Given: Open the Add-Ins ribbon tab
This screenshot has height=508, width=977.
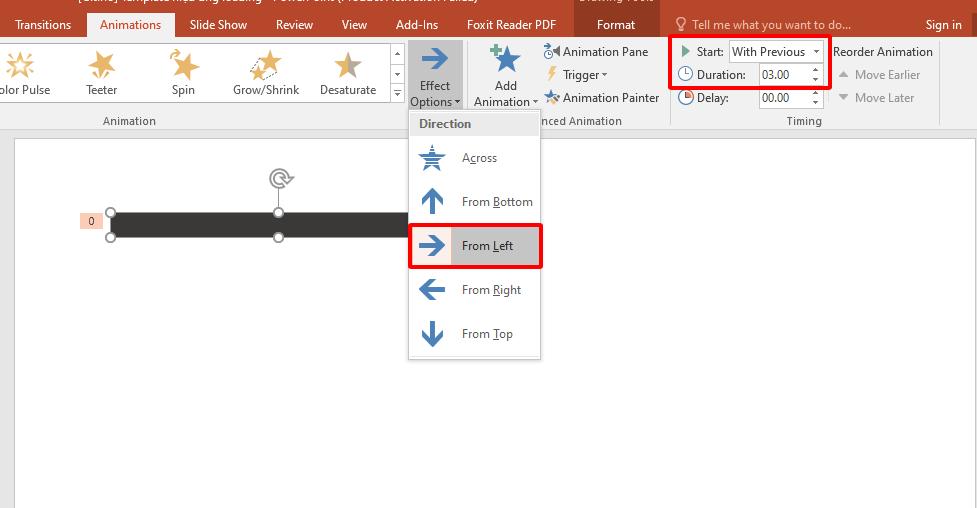Looking at the screenshot, I should click(417, 25).
